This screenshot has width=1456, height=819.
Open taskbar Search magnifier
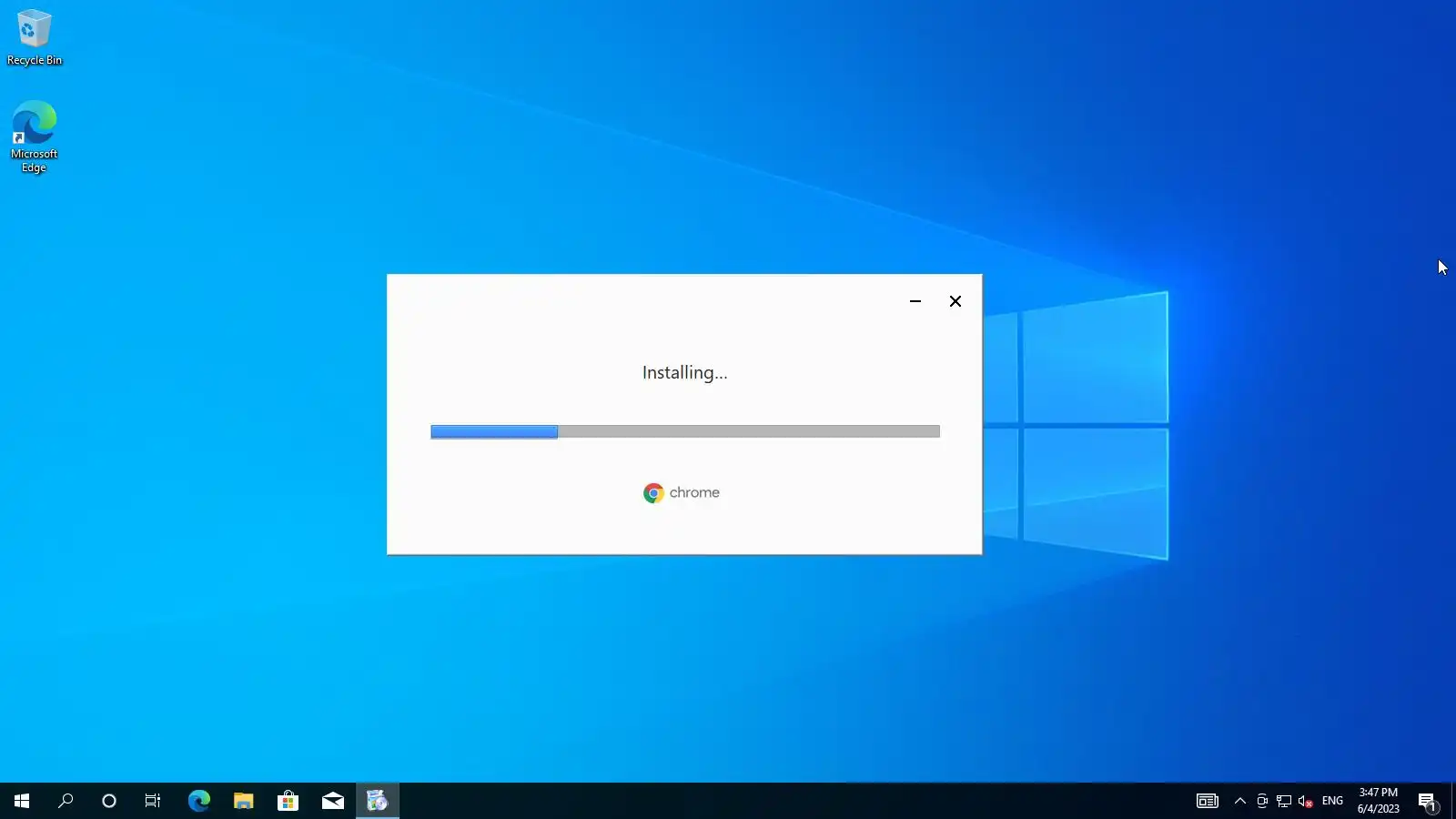click(66, 801)
